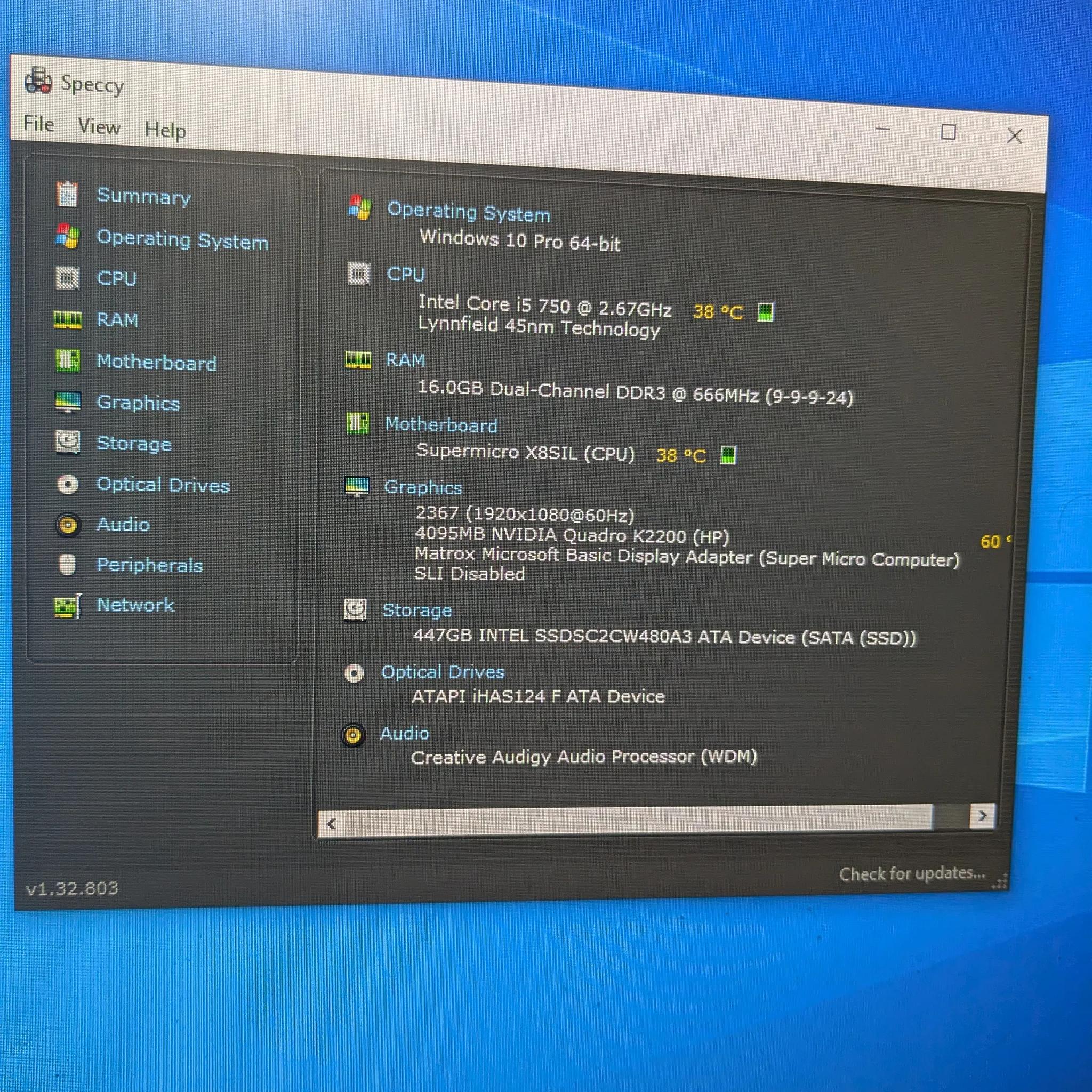Select the CPU chip icon in sidebar
Viewport: 1092px width, 1092px height.
pos(67,278)
